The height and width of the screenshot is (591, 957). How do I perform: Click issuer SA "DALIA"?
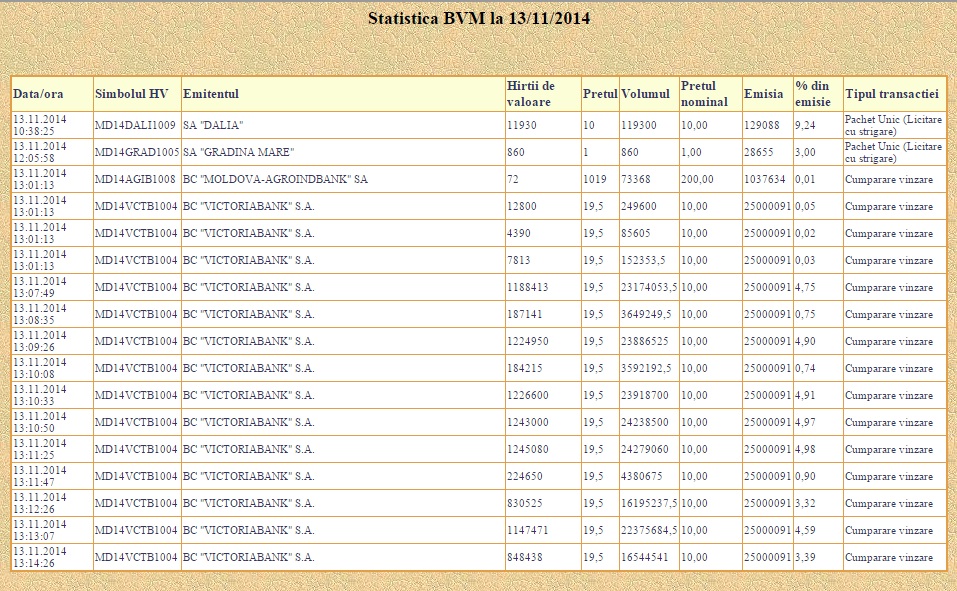pos(213,125)
